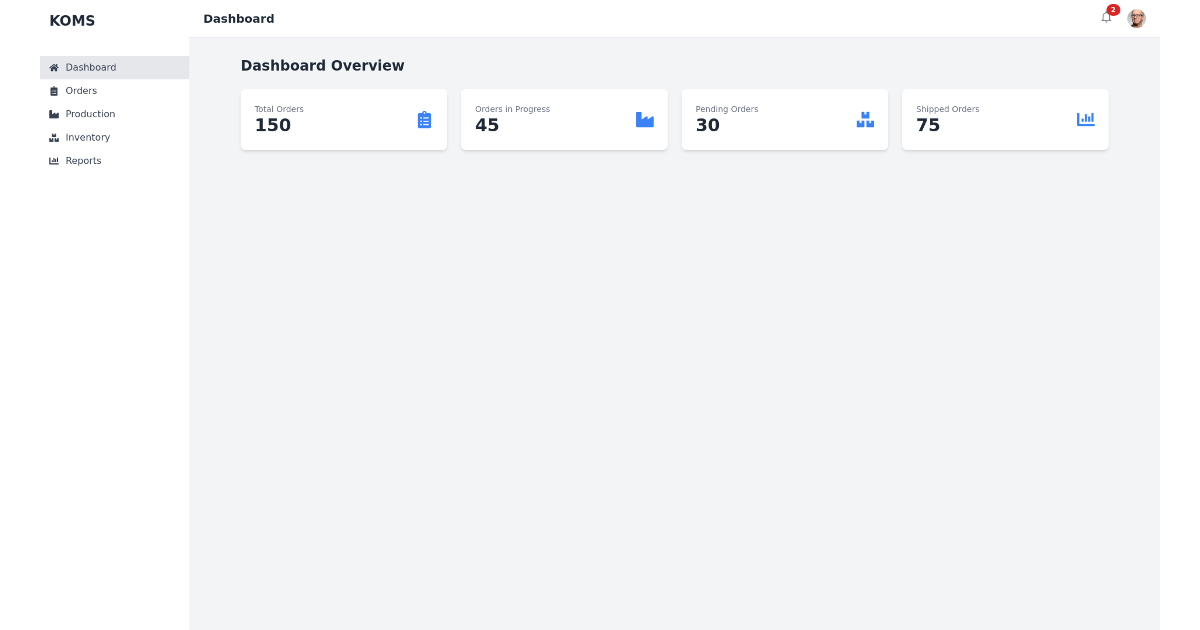Navigate to the Production section

(x=89, y=114)
